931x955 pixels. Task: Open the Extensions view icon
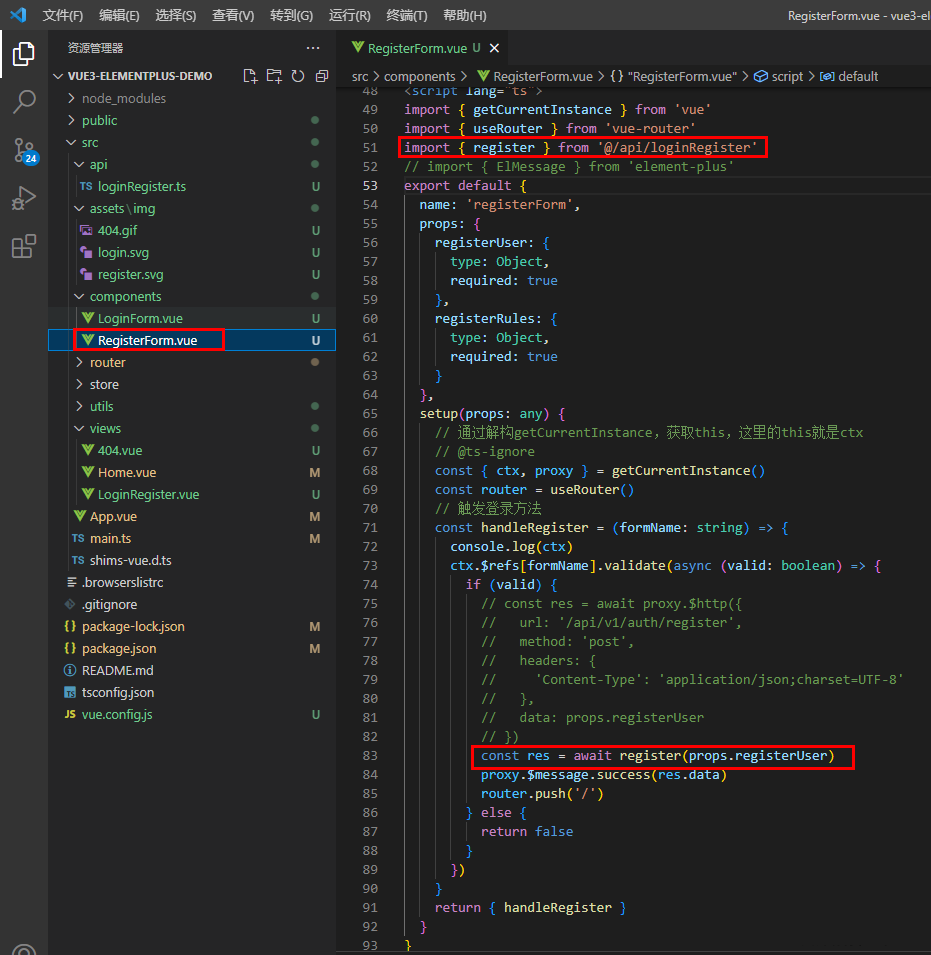click(x=24, y=247)
